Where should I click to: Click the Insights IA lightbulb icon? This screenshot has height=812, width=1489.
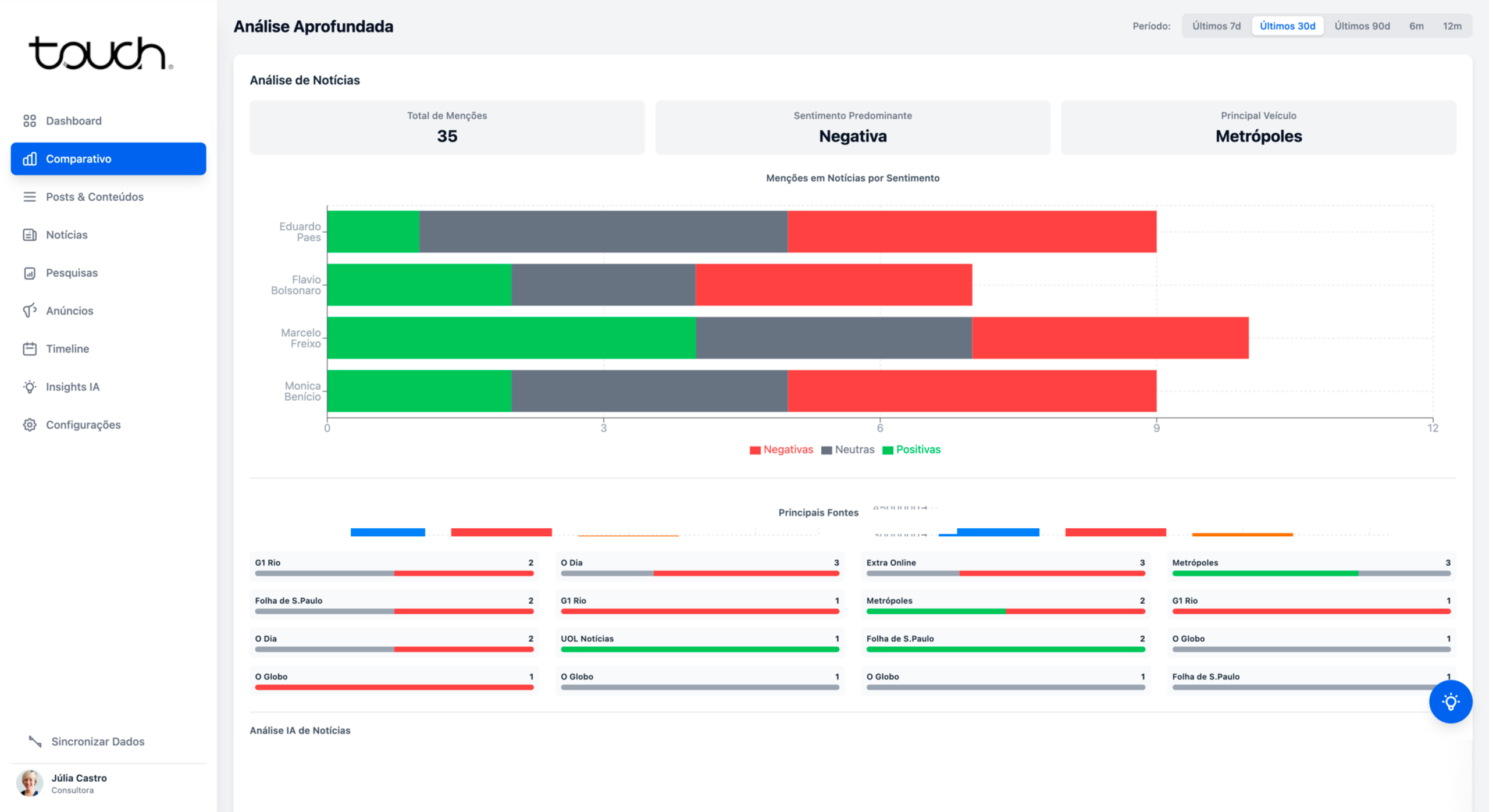[x=30, y=387]
